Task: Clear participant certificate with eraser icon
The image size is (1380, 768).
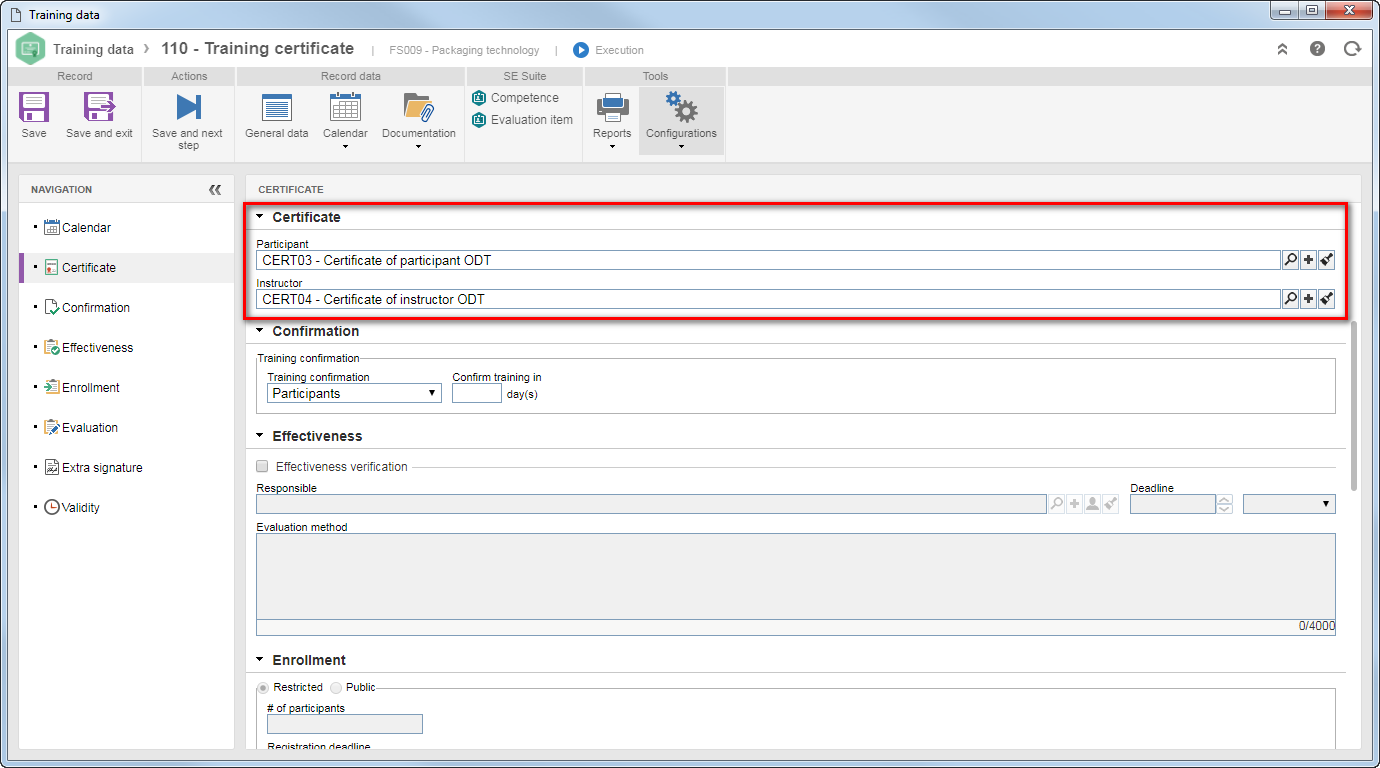Action: coord(1326,260)
